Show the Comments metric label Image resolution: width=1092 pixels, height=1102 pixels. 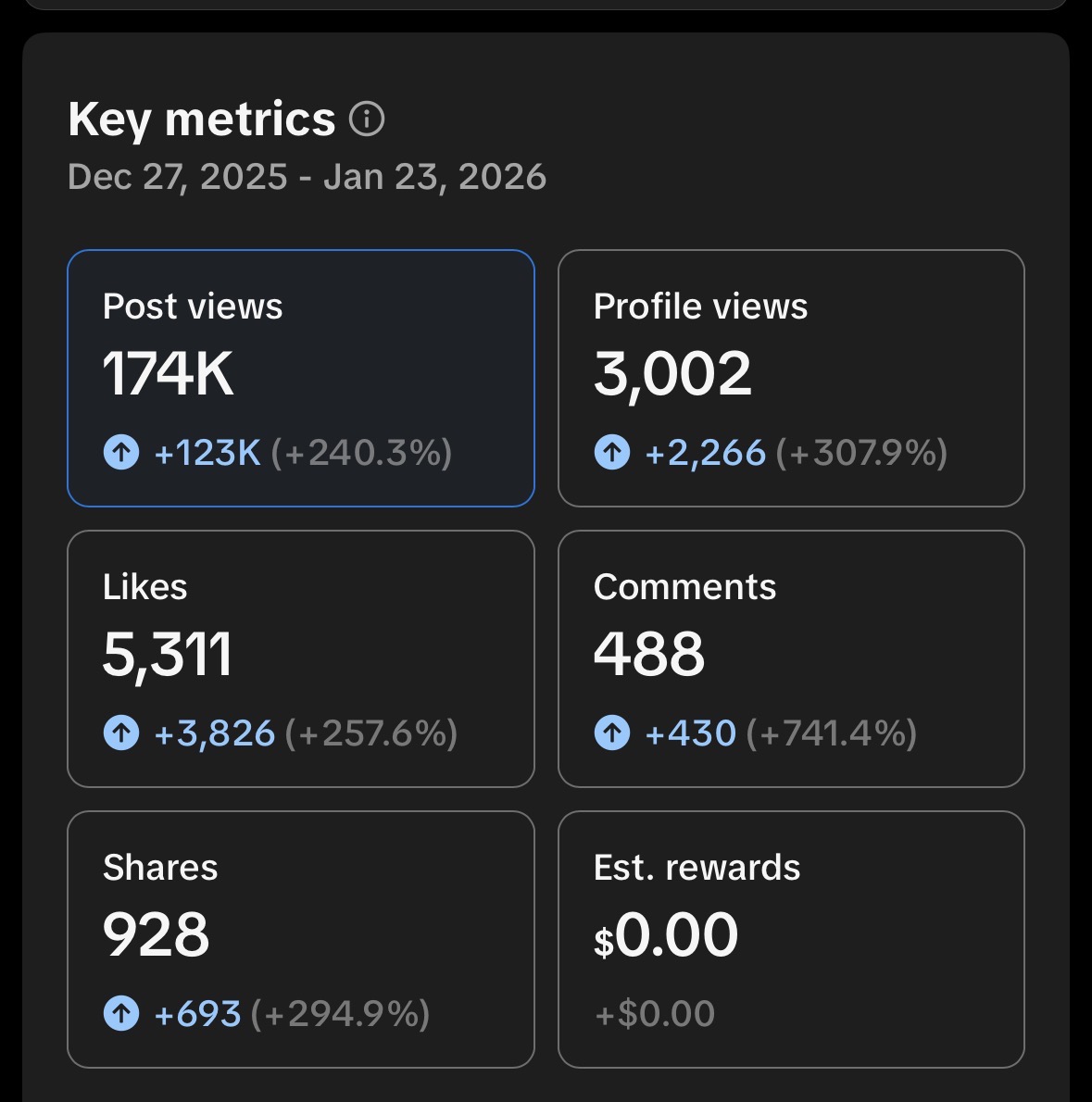tap(684, 587)
